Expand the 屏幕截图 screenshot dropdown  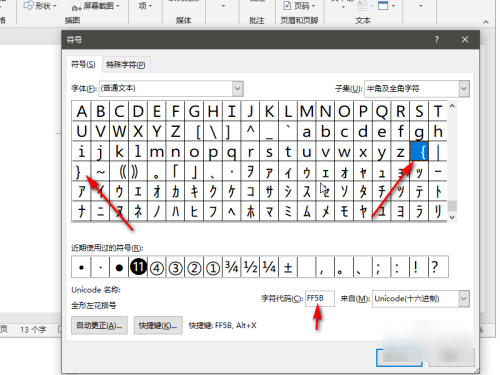118,6
